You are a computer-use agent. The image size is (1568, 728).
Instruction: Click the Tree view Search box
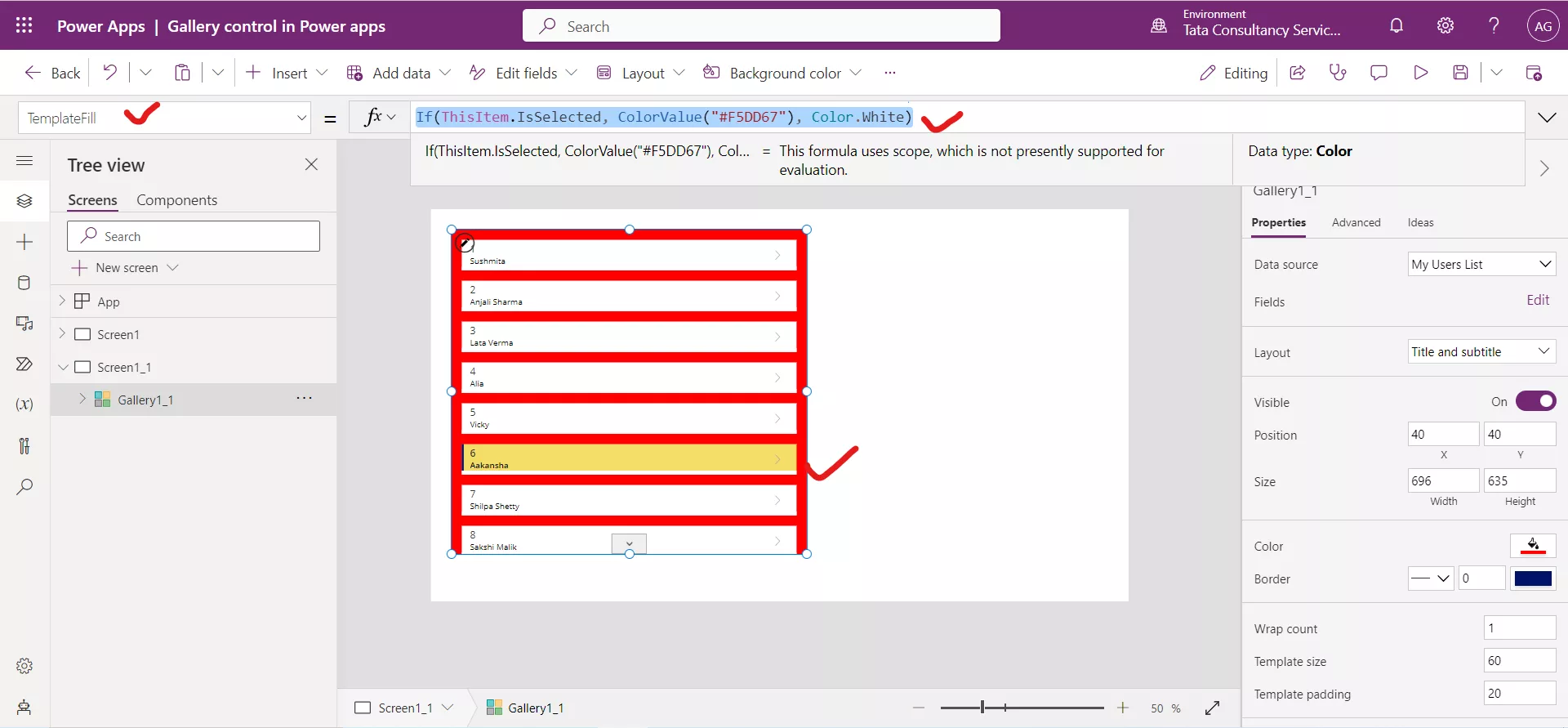194,236
